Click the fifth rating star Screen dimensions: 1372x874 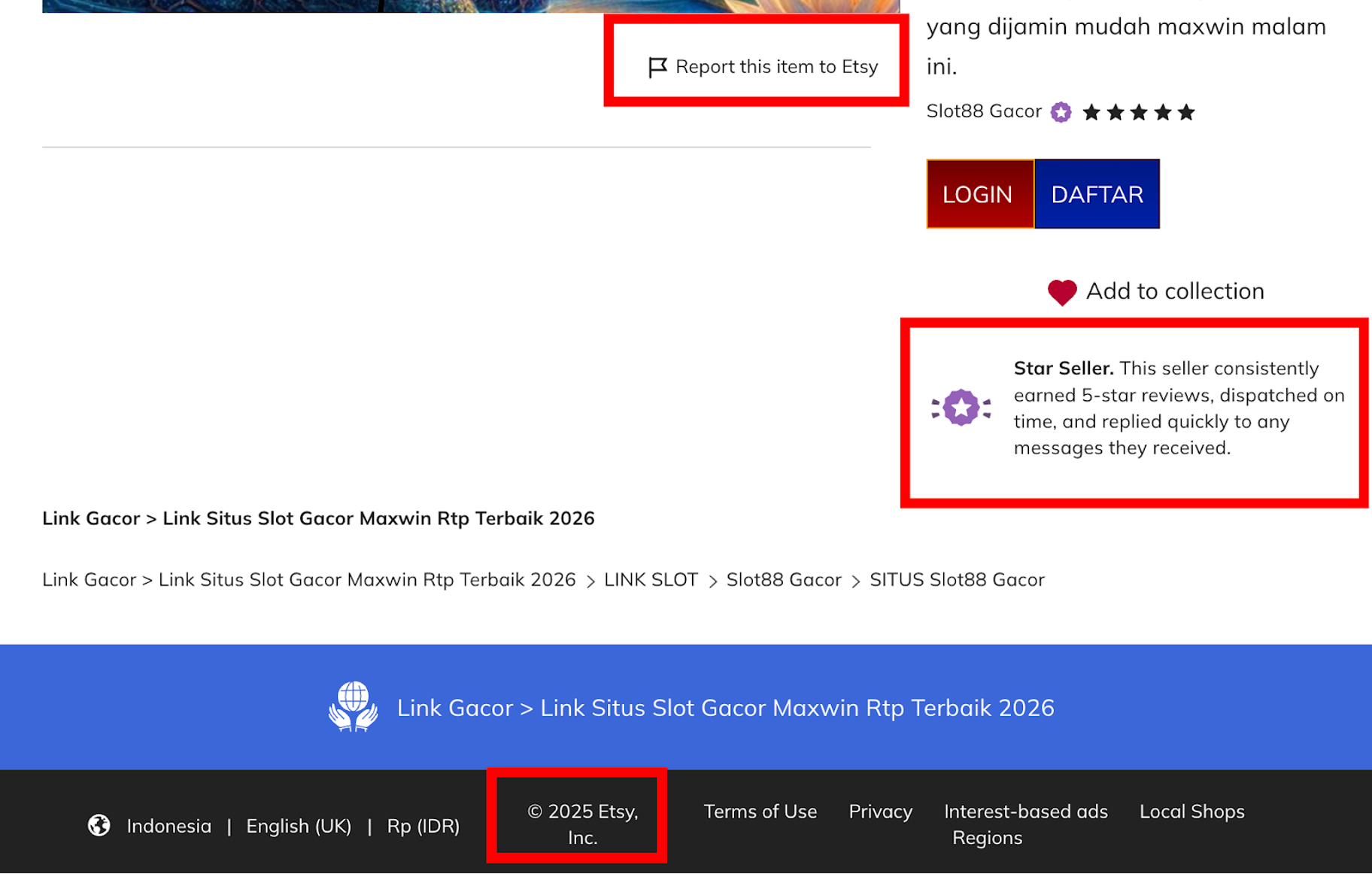click(1185, 112)
